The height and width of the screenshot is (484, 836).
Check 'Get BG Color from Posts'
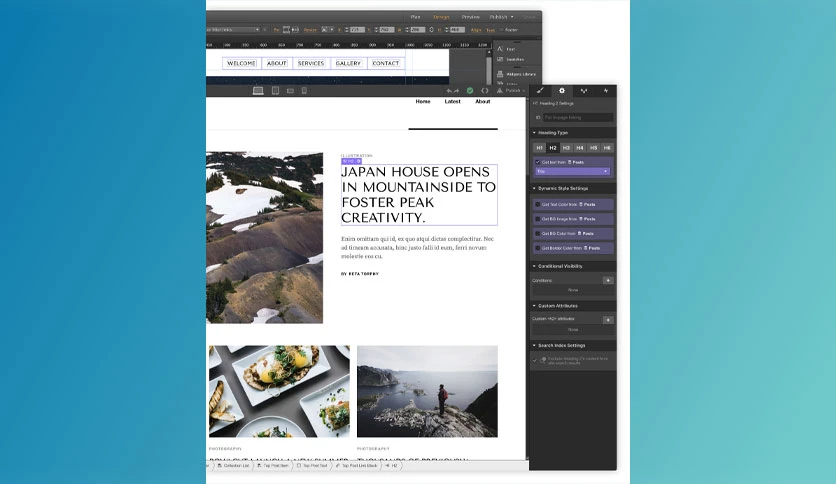tap(537, 233)
